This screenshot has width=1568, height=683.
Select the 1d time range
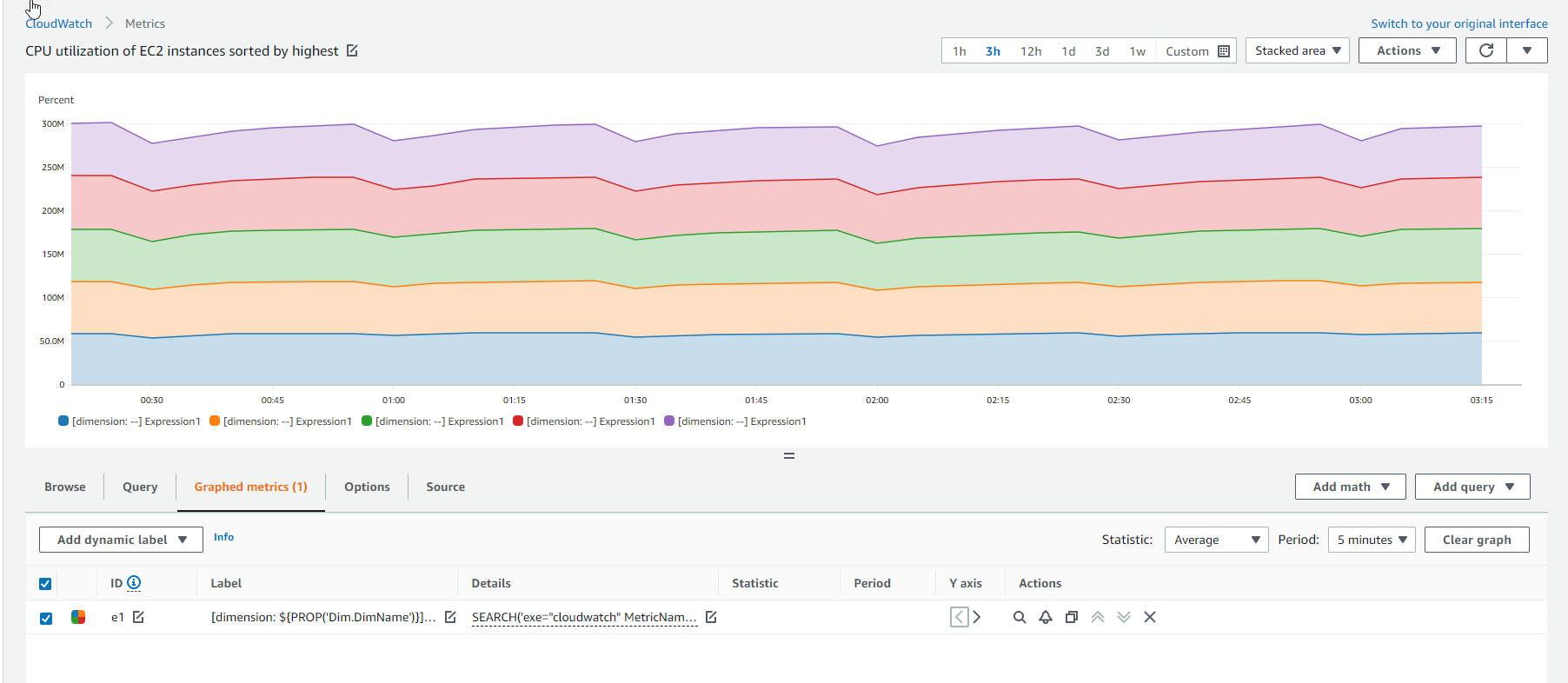(1068, 51)
